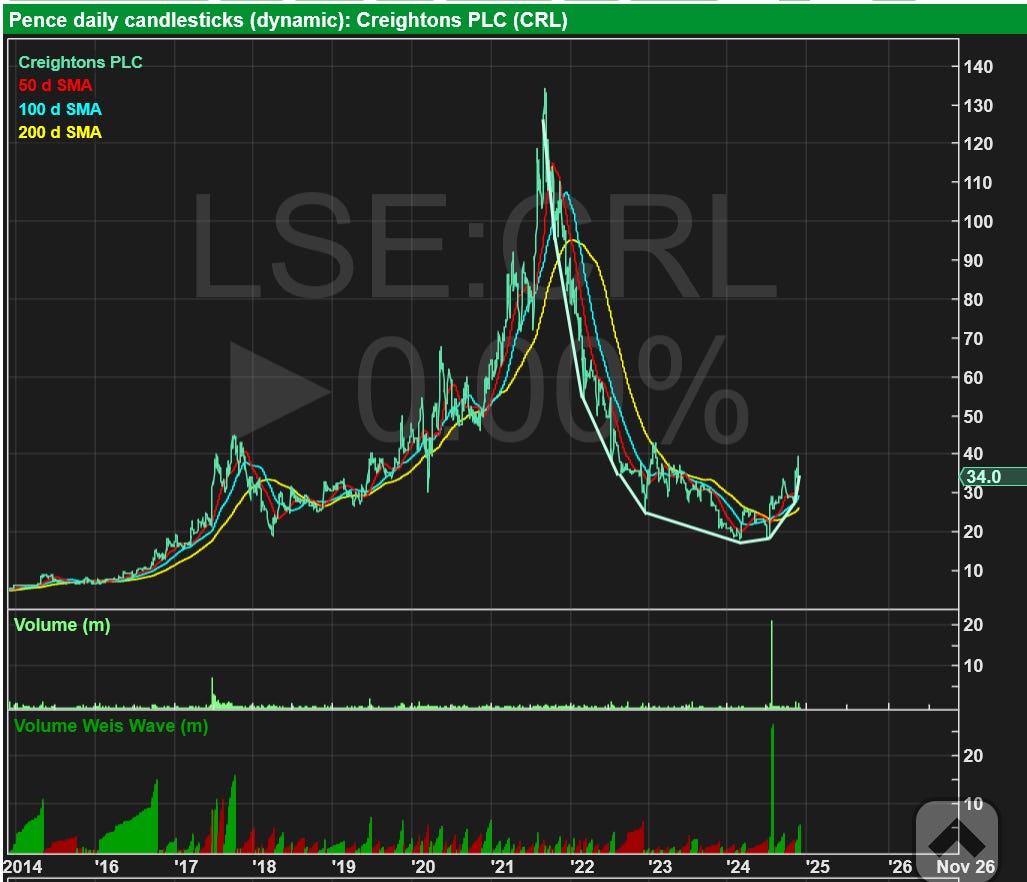The image size is (1027, 882).
Task: Click the '19 year label
Action: tap(344, 866)
